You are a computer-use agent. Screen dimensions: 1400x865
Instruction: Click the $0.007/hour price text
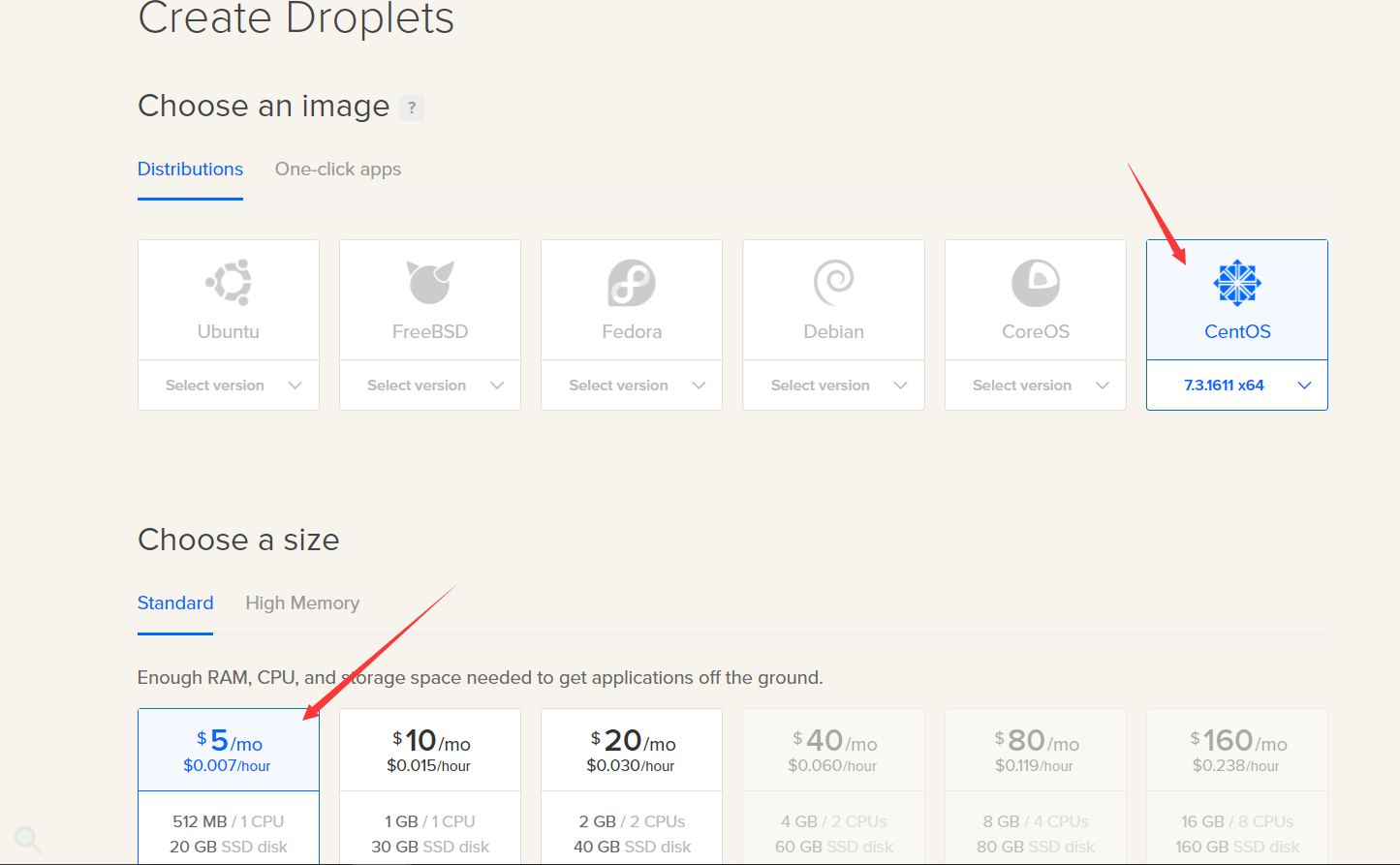227,766
